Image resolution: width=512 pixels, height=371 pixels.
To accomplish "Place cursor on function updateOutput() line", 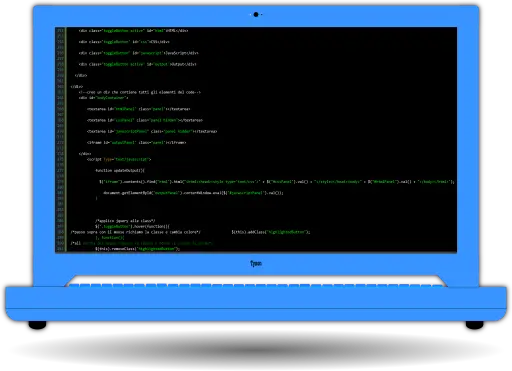I will 120,171.
